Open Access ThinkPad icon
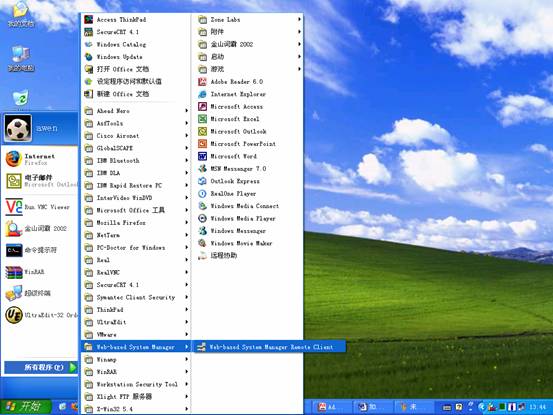553x415 pixels. pos(89,20)
